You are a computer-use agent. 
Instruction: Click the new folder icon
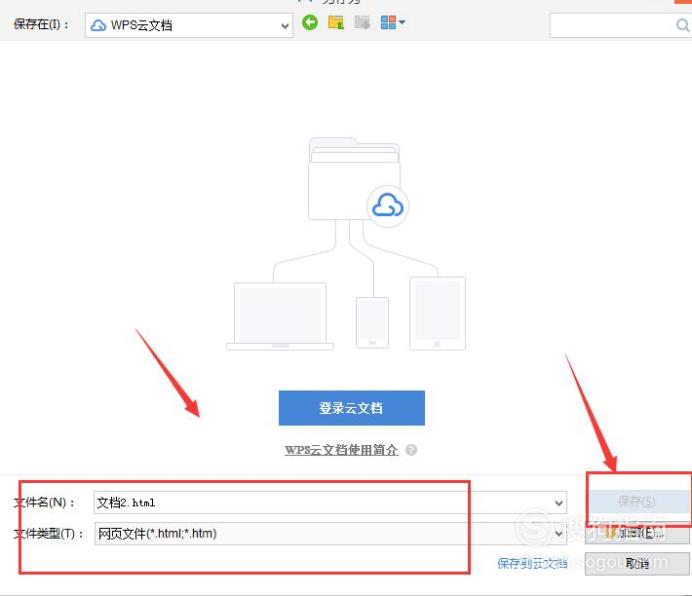coord(362,23)
